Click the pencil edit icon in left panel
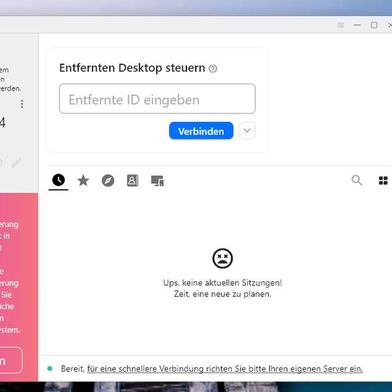 click(x=16, y=163)
